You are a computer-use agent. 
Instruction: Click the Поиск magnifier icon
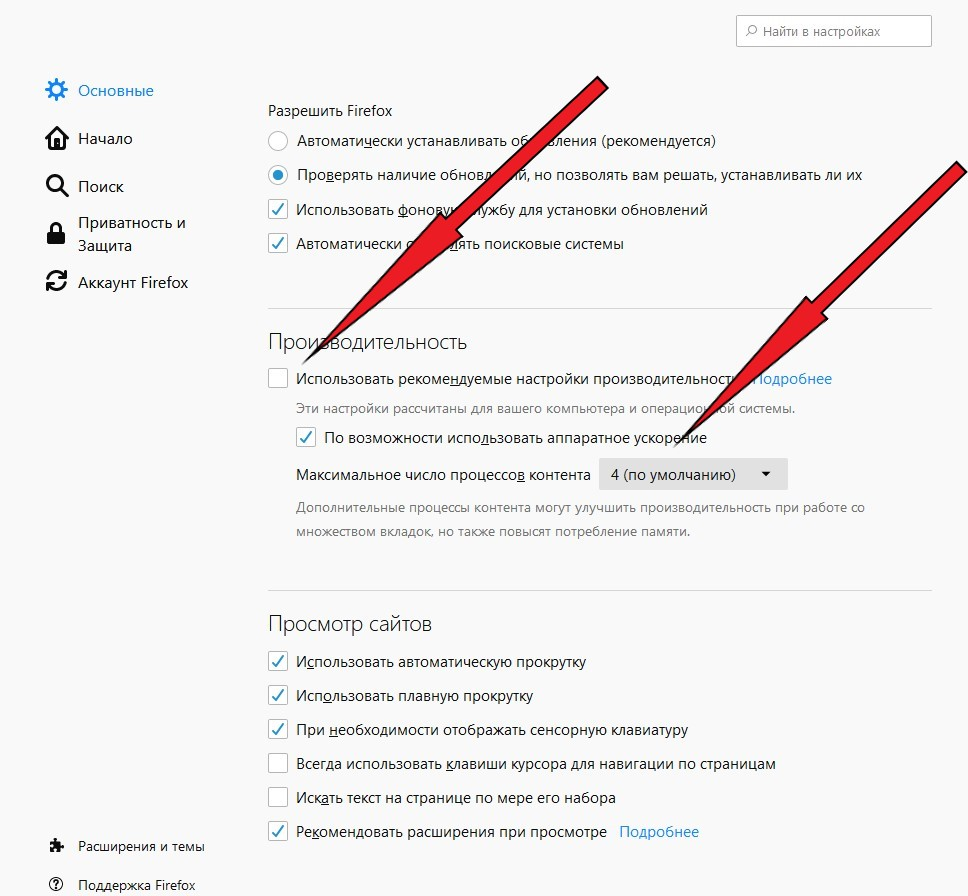57,186
